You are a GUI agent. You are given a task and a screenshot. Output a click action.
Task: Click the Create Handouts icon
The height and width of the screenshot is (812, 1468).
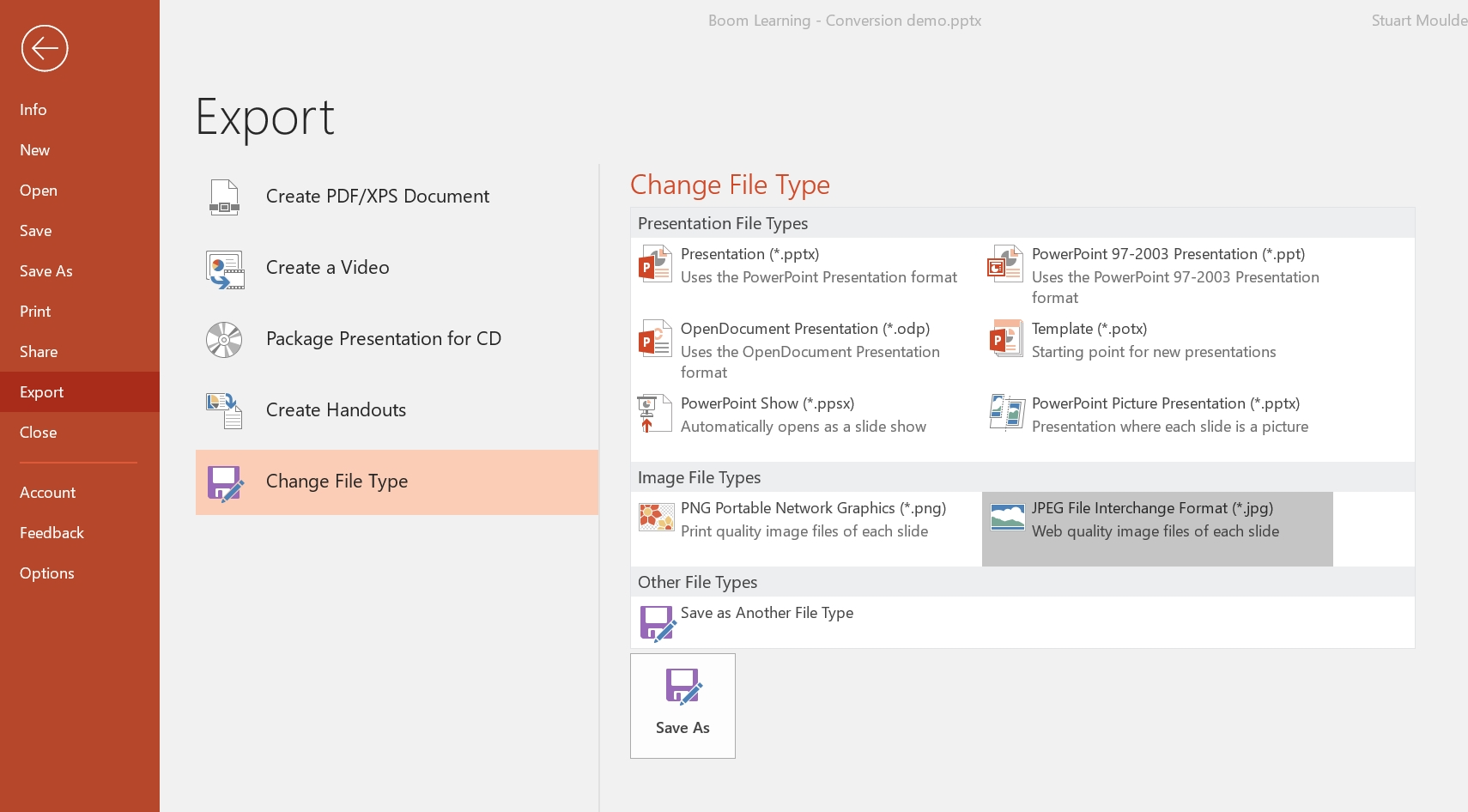pyautogui.click(x=224, y=410)
